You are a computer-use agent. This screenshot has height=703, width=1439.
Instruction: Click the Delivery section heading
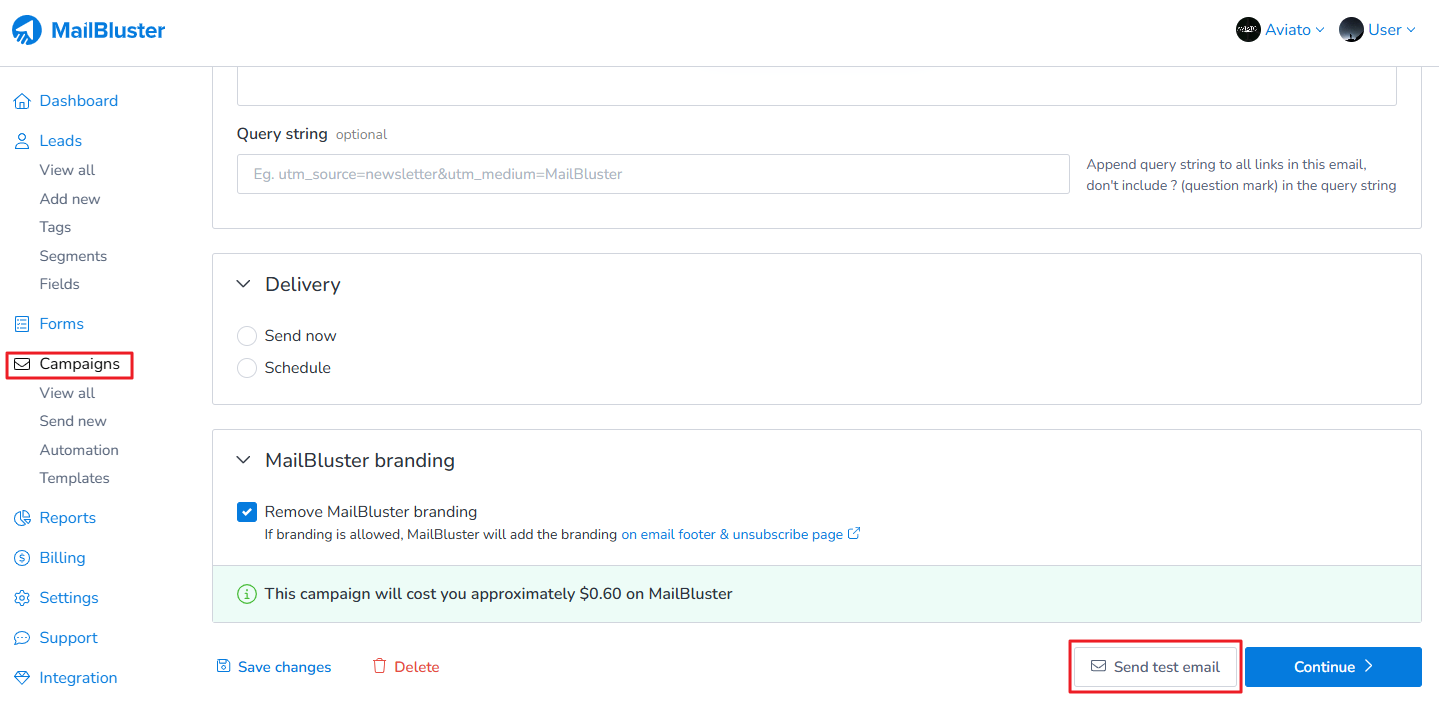pos(303,285)
